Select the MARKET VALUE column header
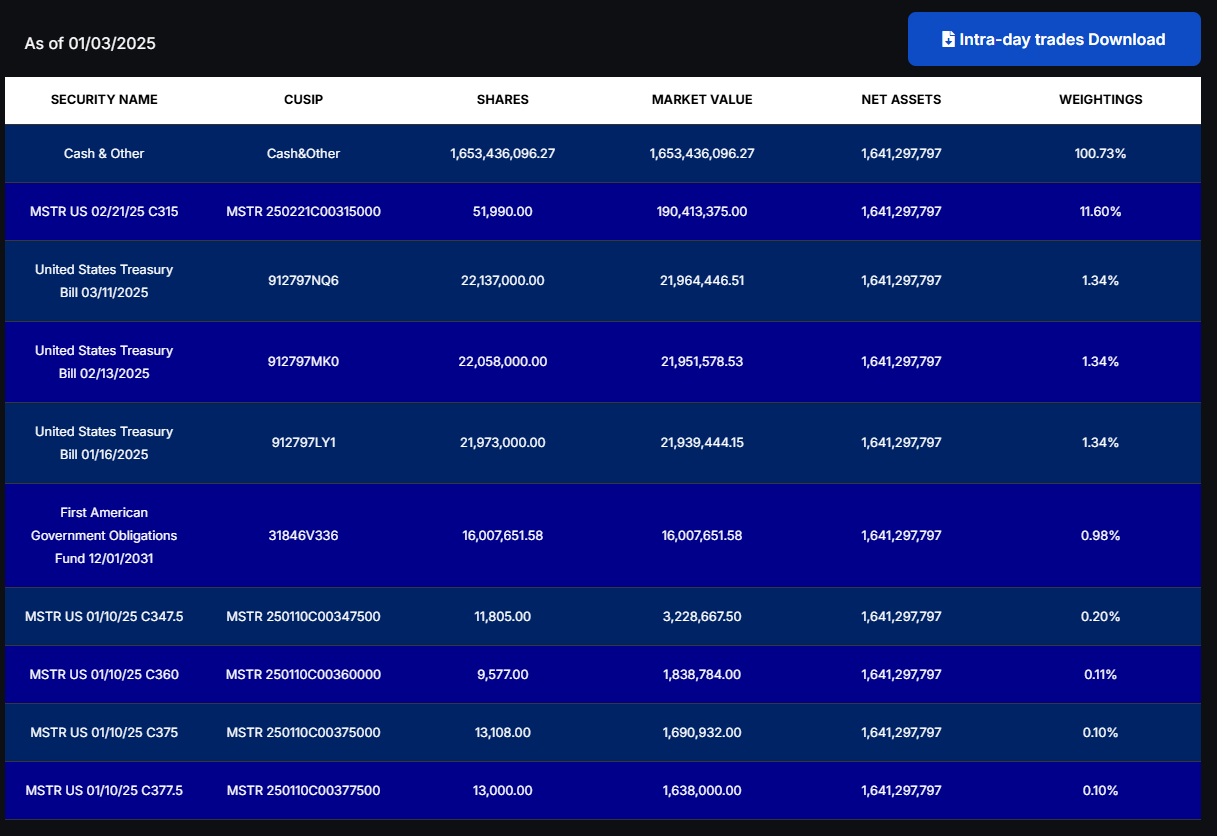 702,100
